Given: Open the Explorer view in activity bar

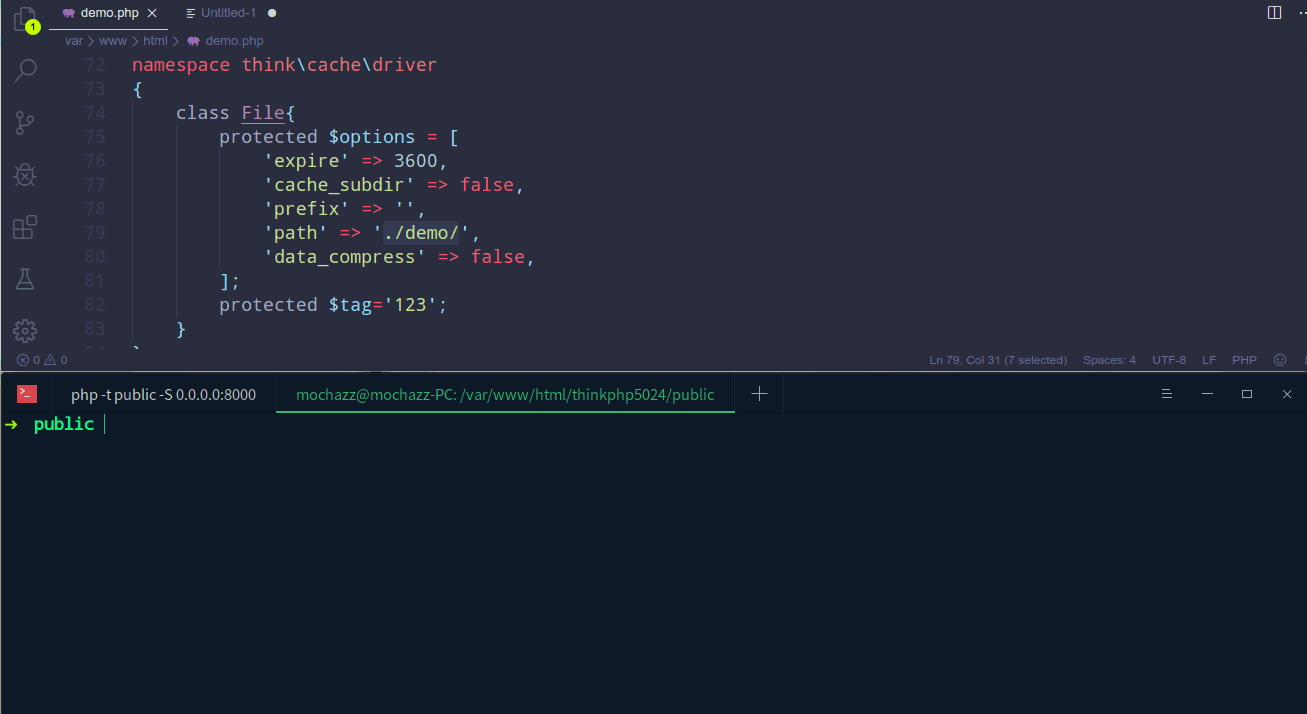Looking at the screenshot, I should click(25, 19).
